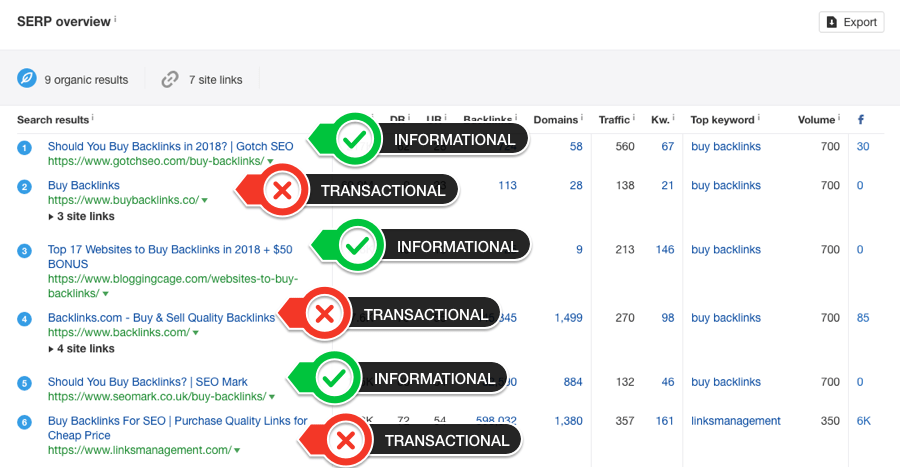Open the info icon next to Domains header
Viewport: 900px width, 468px height.
(x=581, y=117)
